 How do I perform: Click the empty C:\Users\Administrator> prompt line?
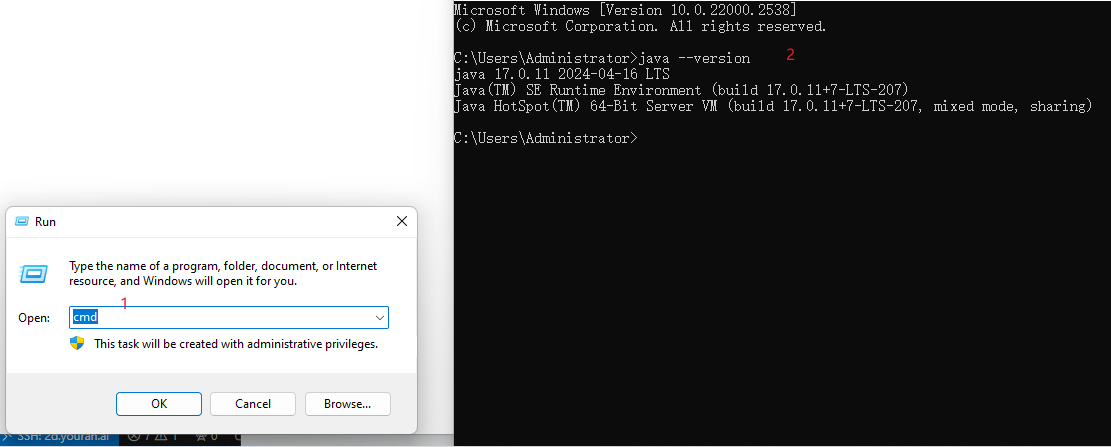coord(546,138)
